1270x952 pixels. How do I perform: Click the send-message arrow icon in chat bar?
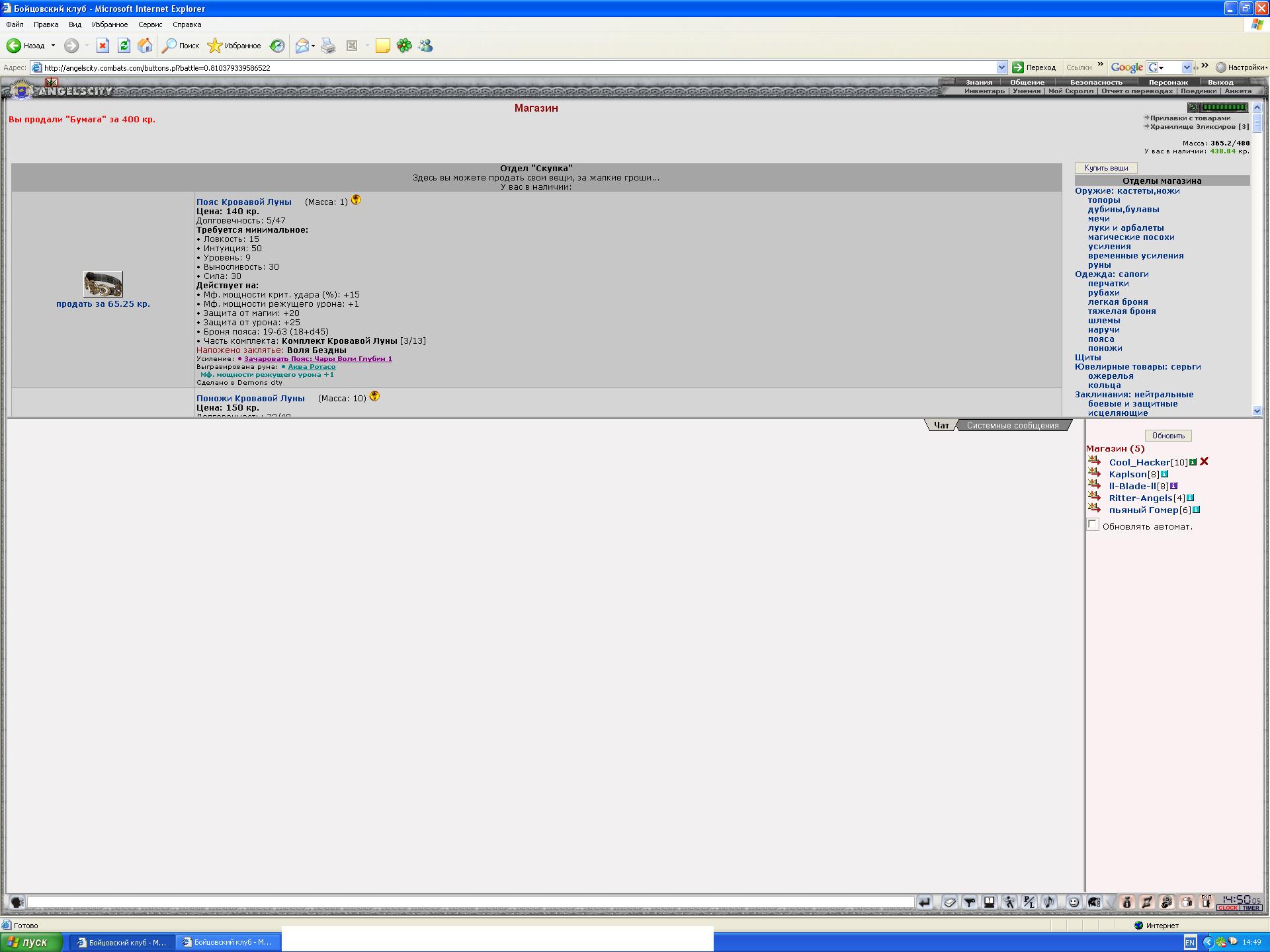[925, 902]
